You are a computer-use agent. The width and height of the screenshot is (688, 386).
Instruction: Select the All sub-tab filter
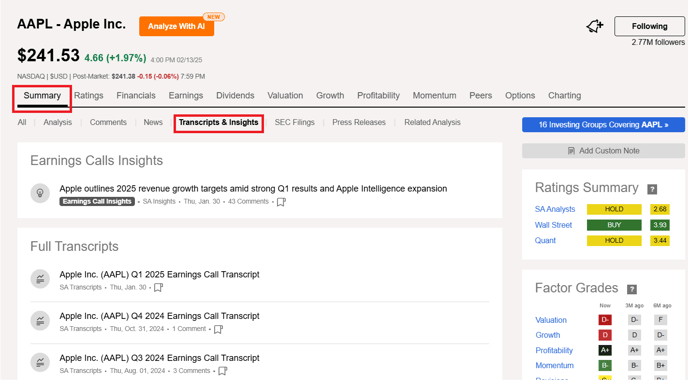(22, 122)
